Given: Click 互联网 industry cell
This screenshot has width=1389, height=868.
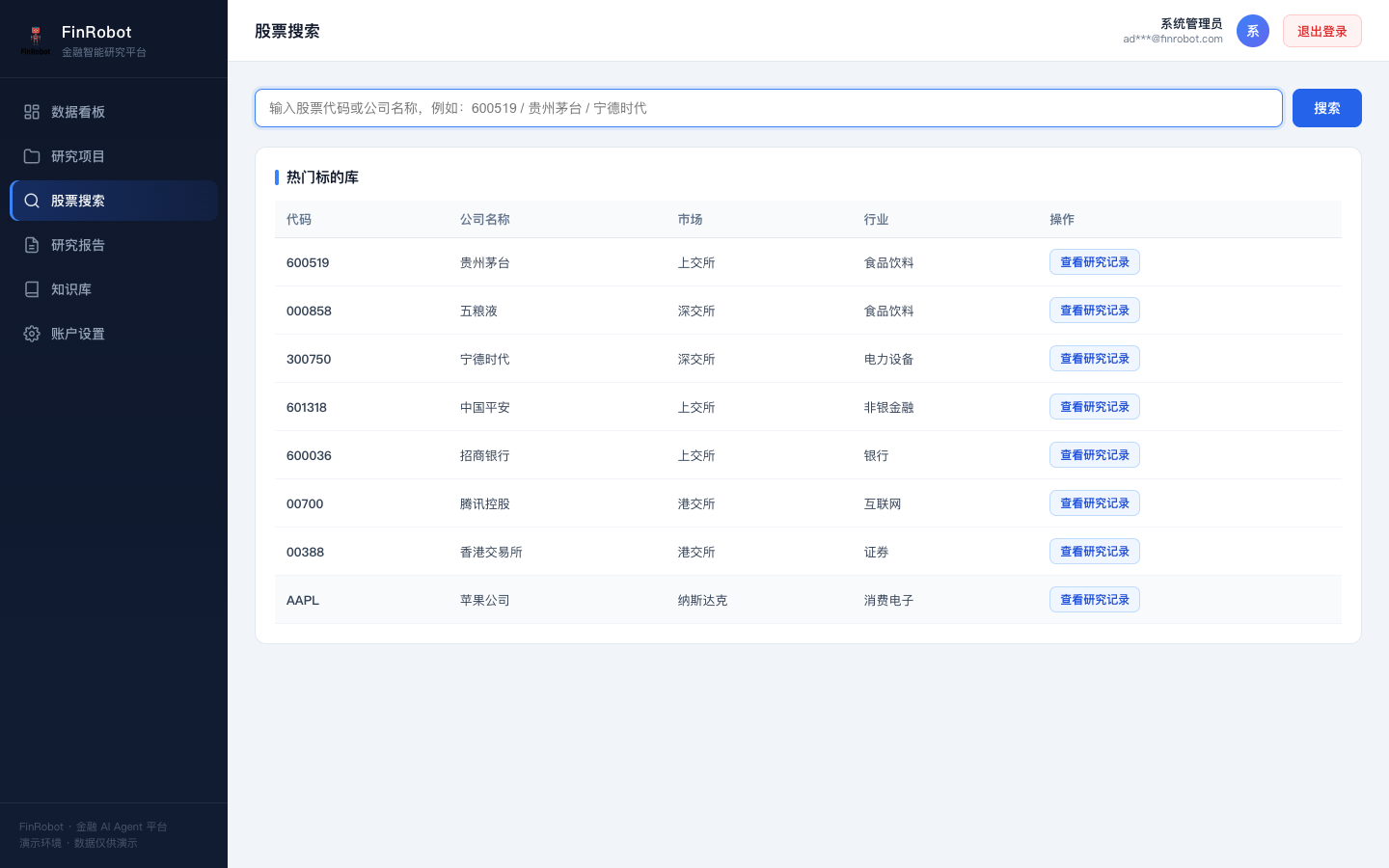Looking at the screenshot, I should pyautogui.click(x=883, y=503).
